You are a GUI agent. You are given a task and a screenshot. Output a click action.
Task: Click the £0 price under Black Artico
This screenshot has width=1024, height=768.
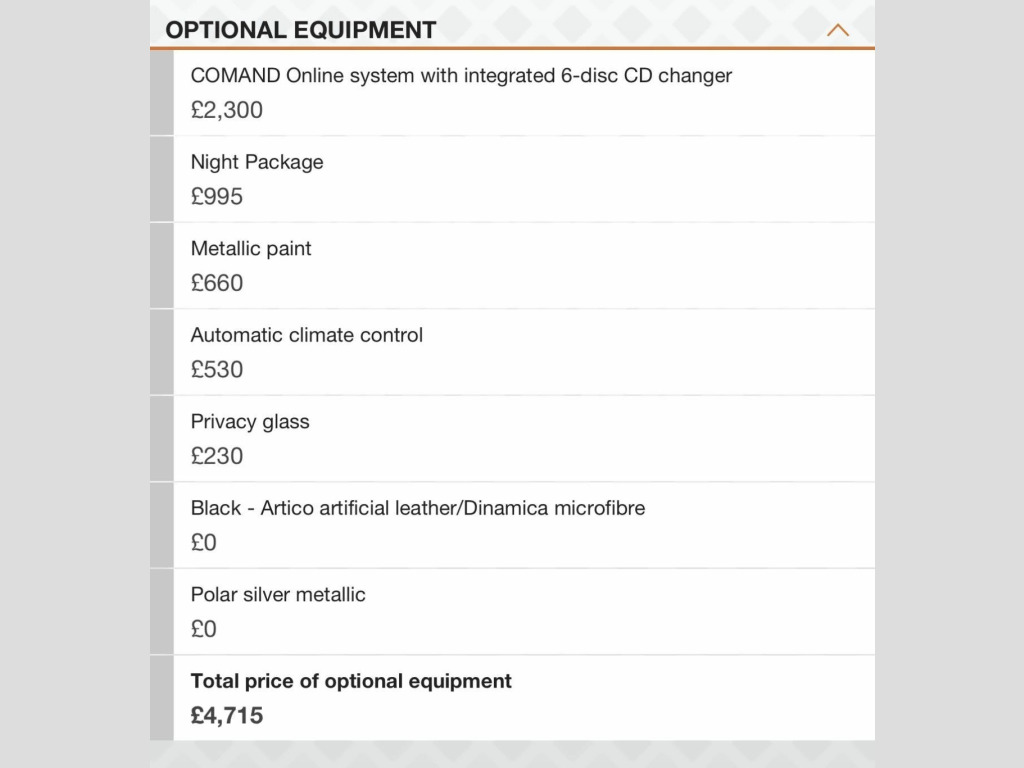(204, 542)
